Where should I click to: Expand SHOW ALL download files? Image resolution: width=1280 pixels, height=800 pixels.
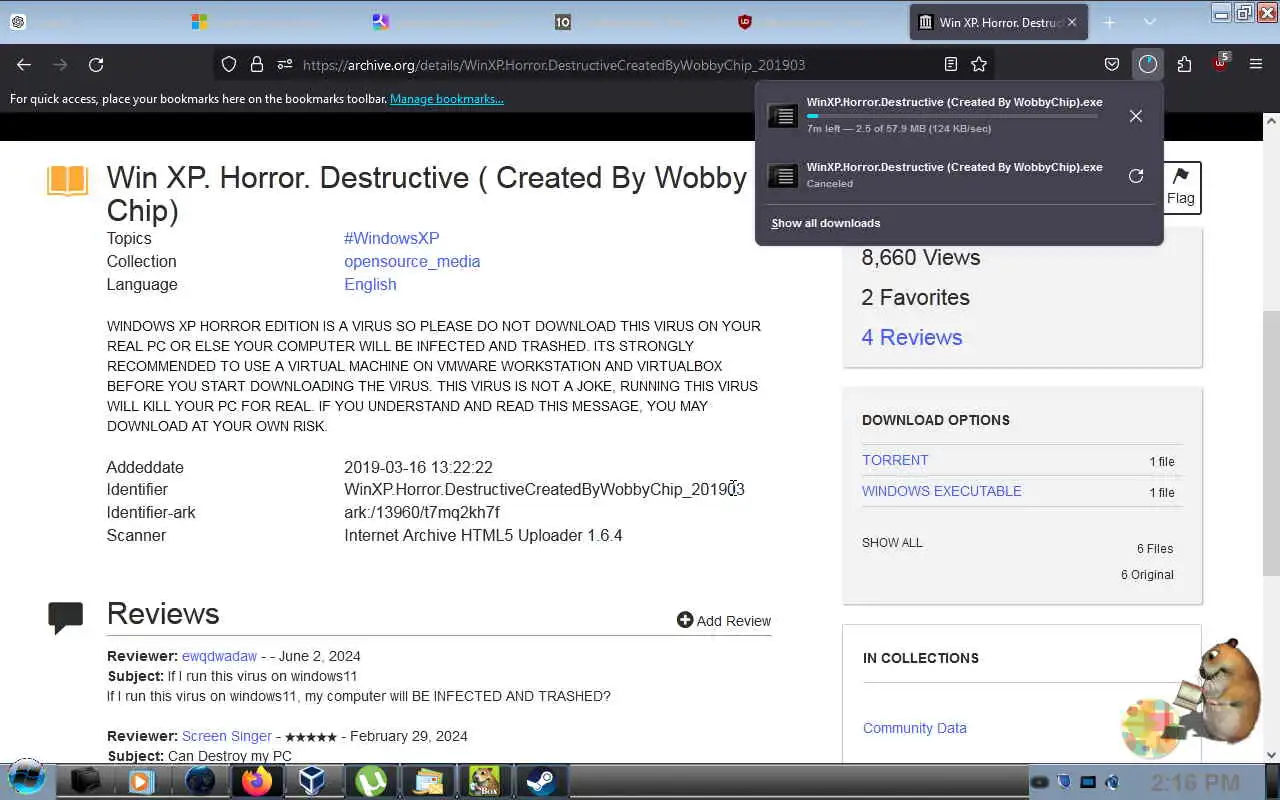pyautogui.click(x=892, y=543)
